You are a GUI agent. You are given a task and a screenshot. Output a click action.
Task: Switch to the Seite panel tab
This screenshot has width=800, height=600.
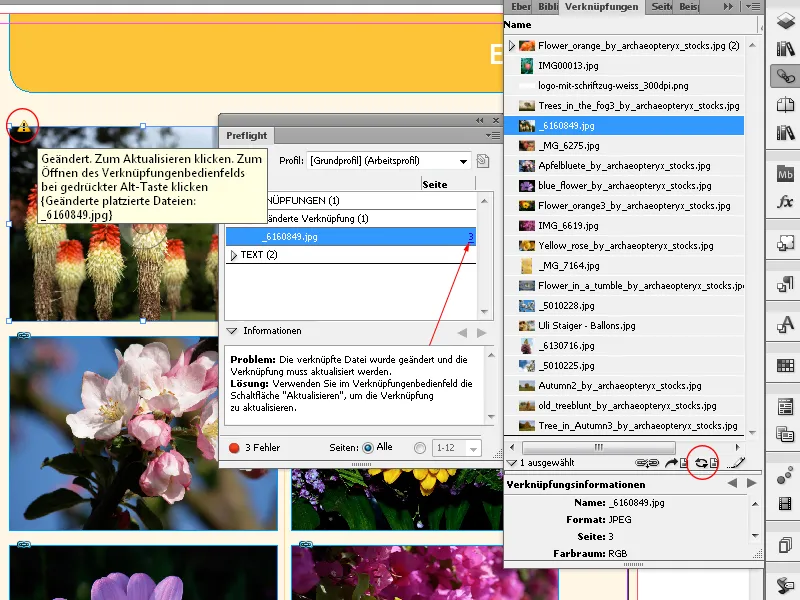660,7
